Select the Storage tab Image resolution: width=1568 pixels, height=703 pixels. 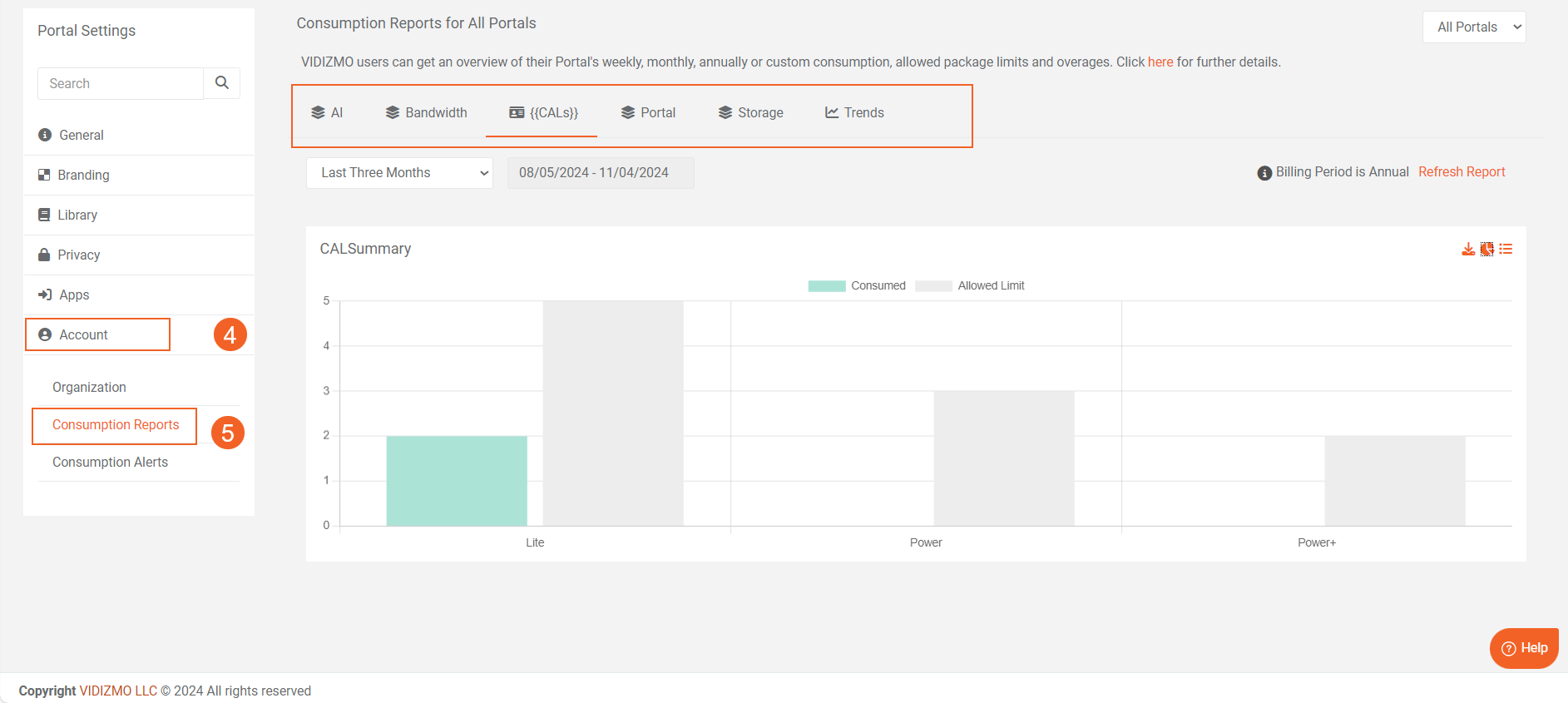pyautogui.click(x=750, y=113)
